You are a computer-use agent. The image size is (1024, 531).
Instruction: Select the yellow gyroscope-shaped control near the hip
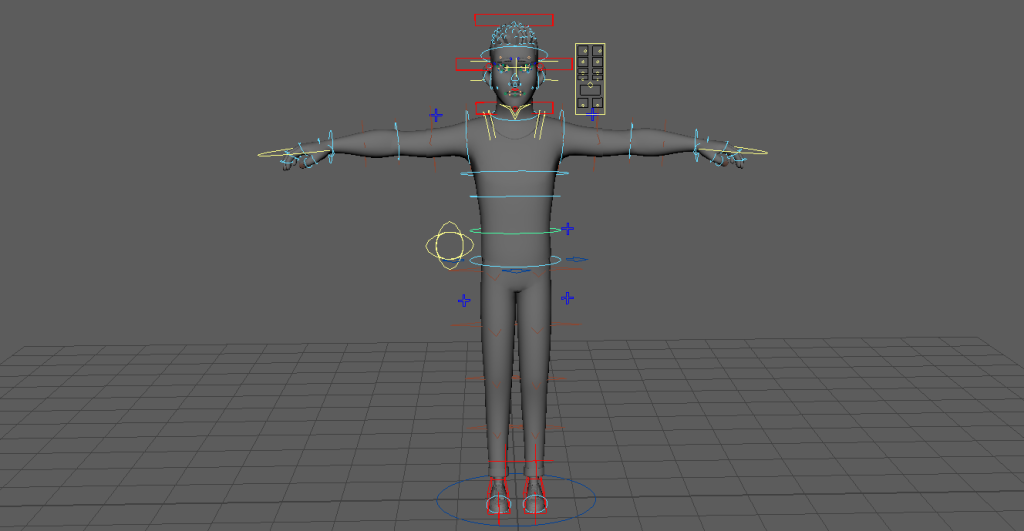[x=450, y=246]
